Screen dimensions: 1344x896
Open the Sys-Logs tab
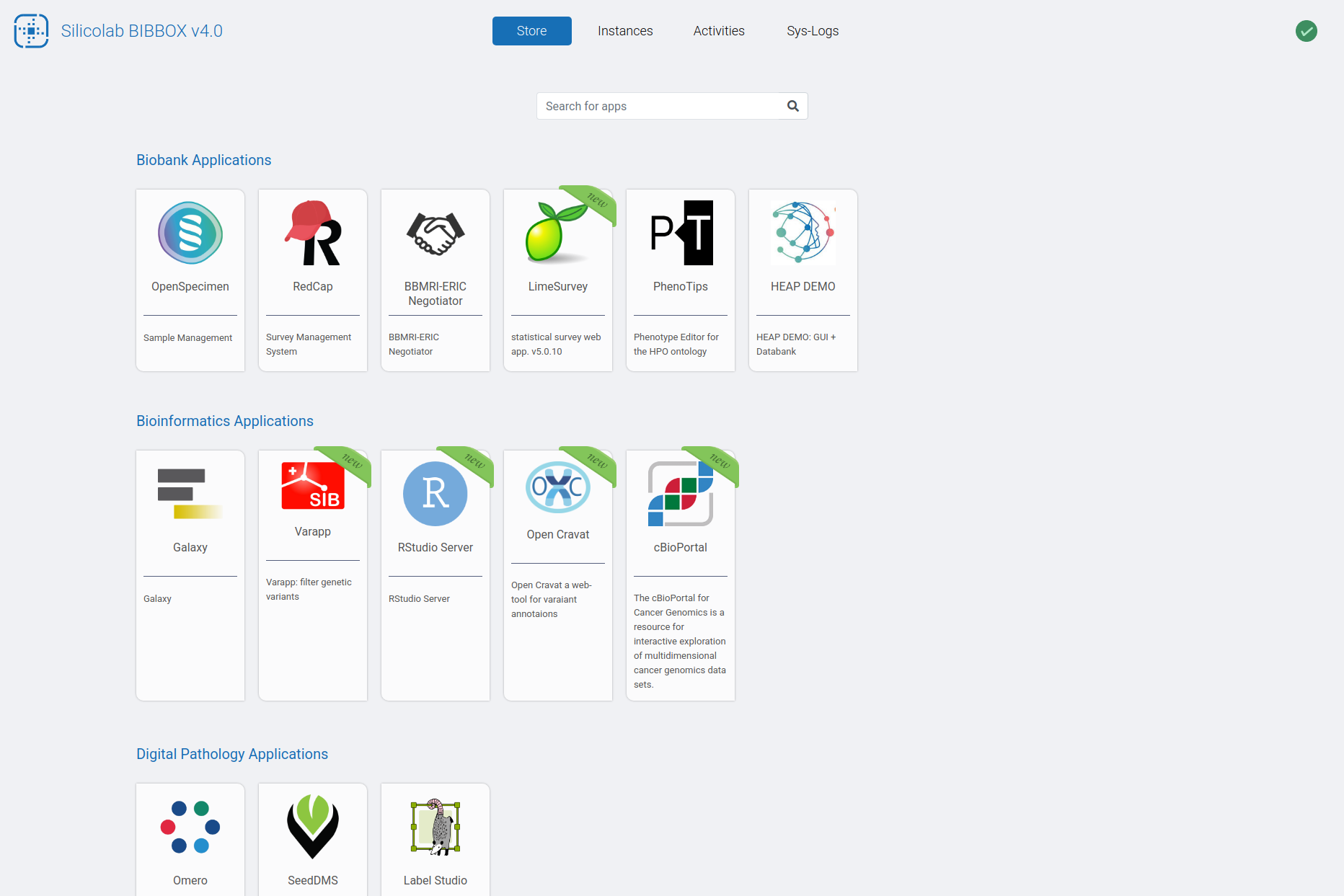point(813,31)
